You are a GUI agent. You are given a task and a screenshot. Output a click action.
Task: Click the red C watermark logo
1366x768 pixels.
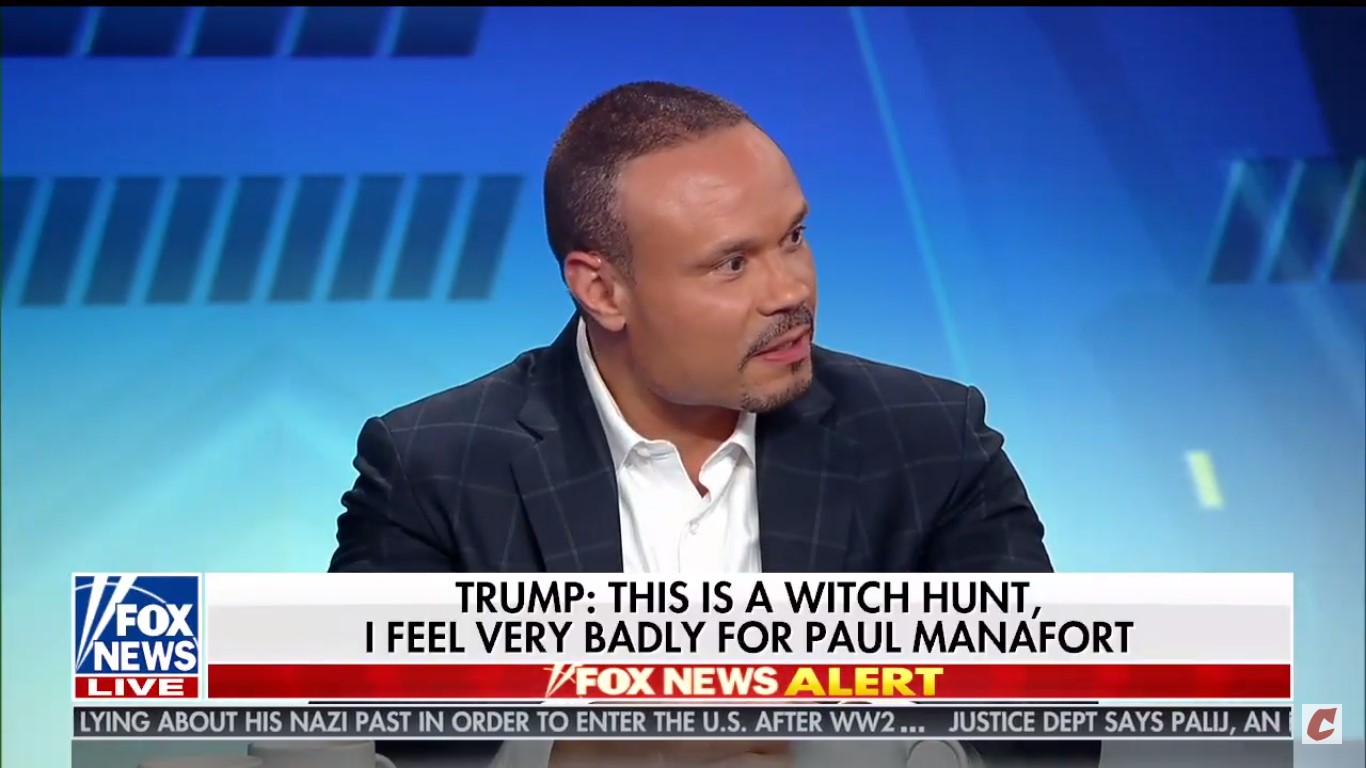click(1321, 723)
